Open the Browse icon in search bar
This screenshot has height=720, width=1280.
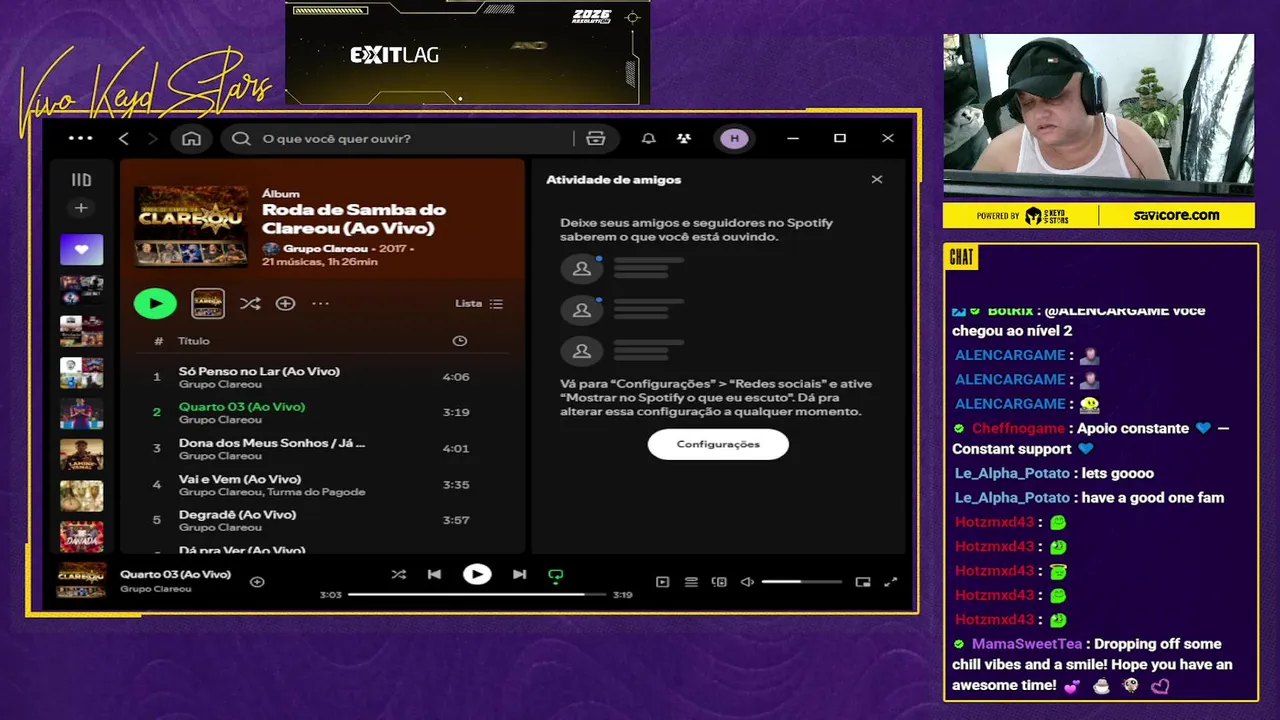click(596, 138)
